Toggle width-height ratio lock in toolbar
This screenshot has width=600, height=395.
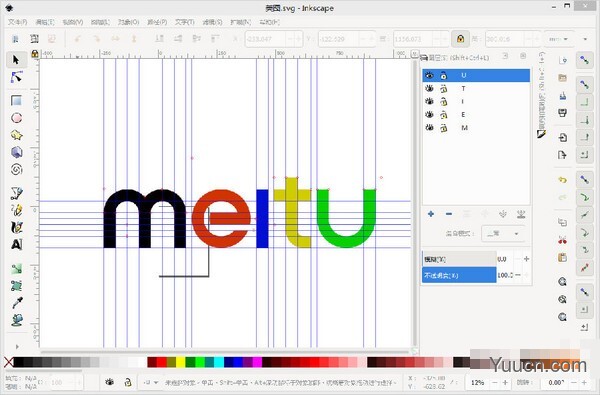460,39
